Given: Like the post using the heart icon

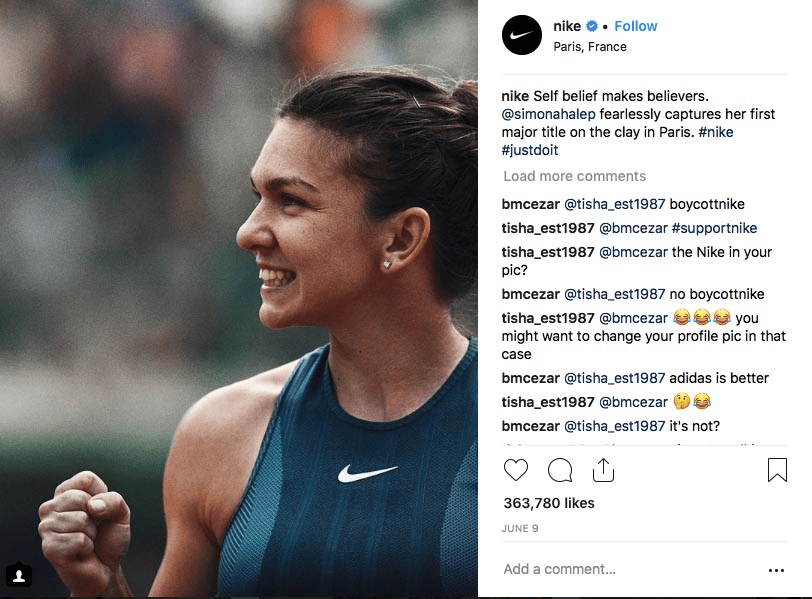Looking at the screenshot, I should click(515, 470).
